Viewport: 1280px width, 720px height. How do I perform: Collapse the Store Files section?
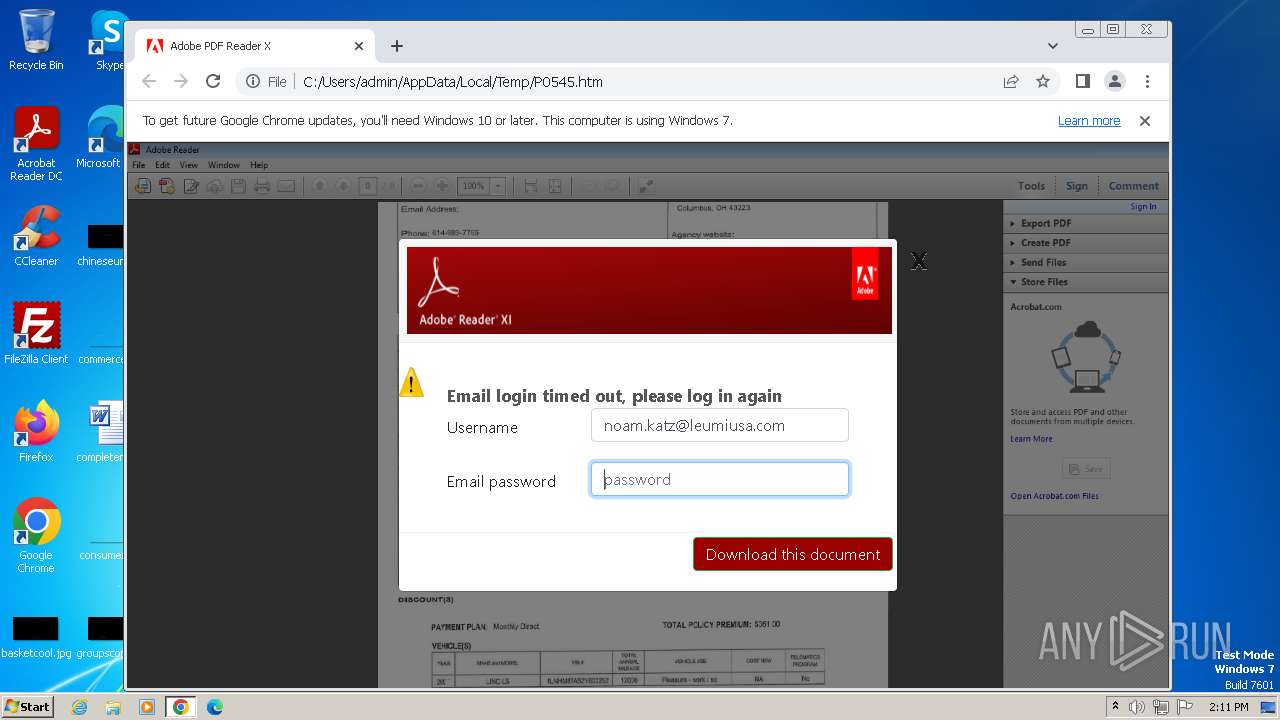1086,282
